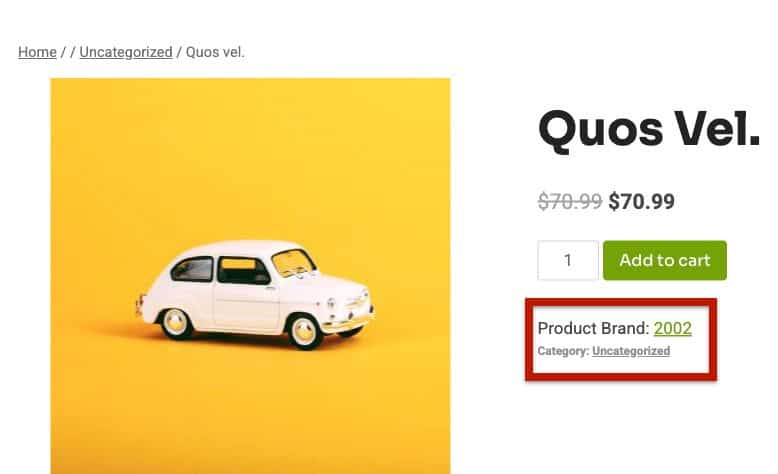
Task: Click the 'Quos Vel.' product title
Action: coord(649,128)
